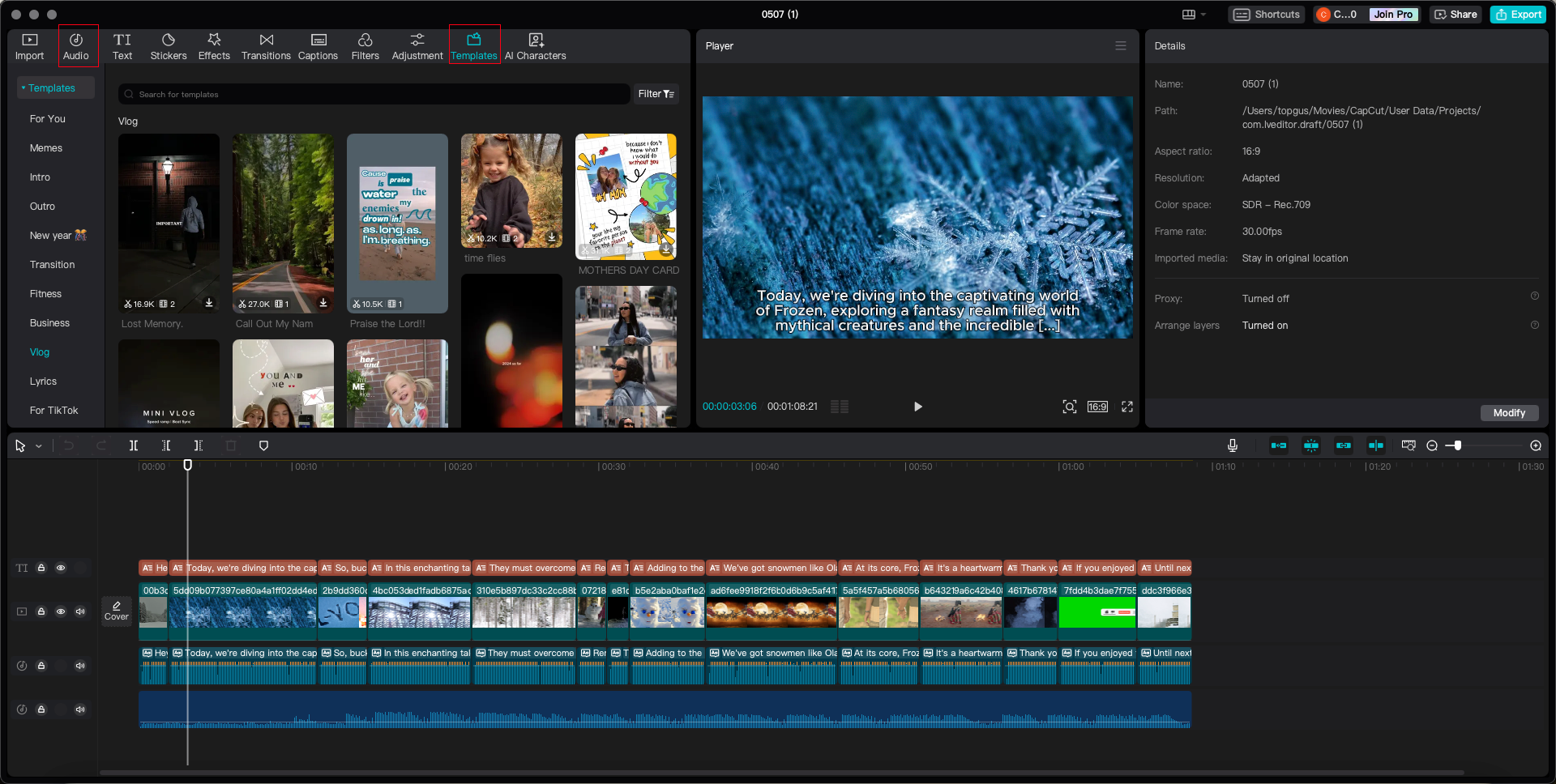Screen dimensions: 1556x784
Task: Click the Export button
Action: [x=1517, y=14]
